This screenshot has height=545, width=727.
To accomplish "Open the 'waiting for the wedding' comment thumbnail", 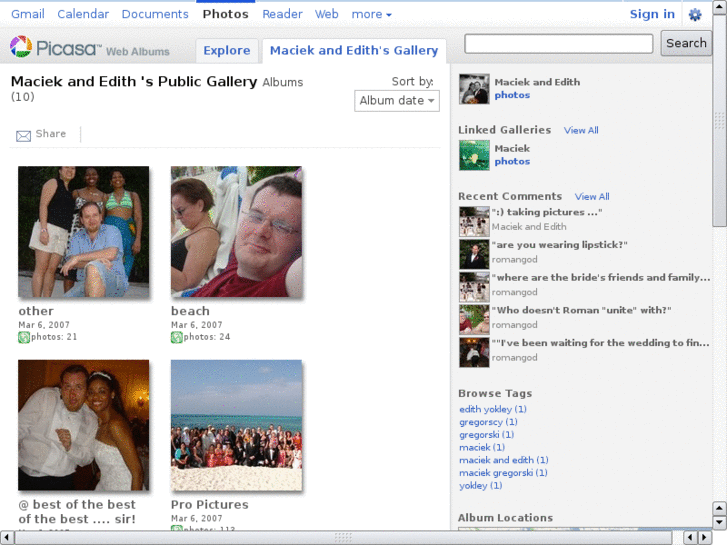I will pos(474,353).
